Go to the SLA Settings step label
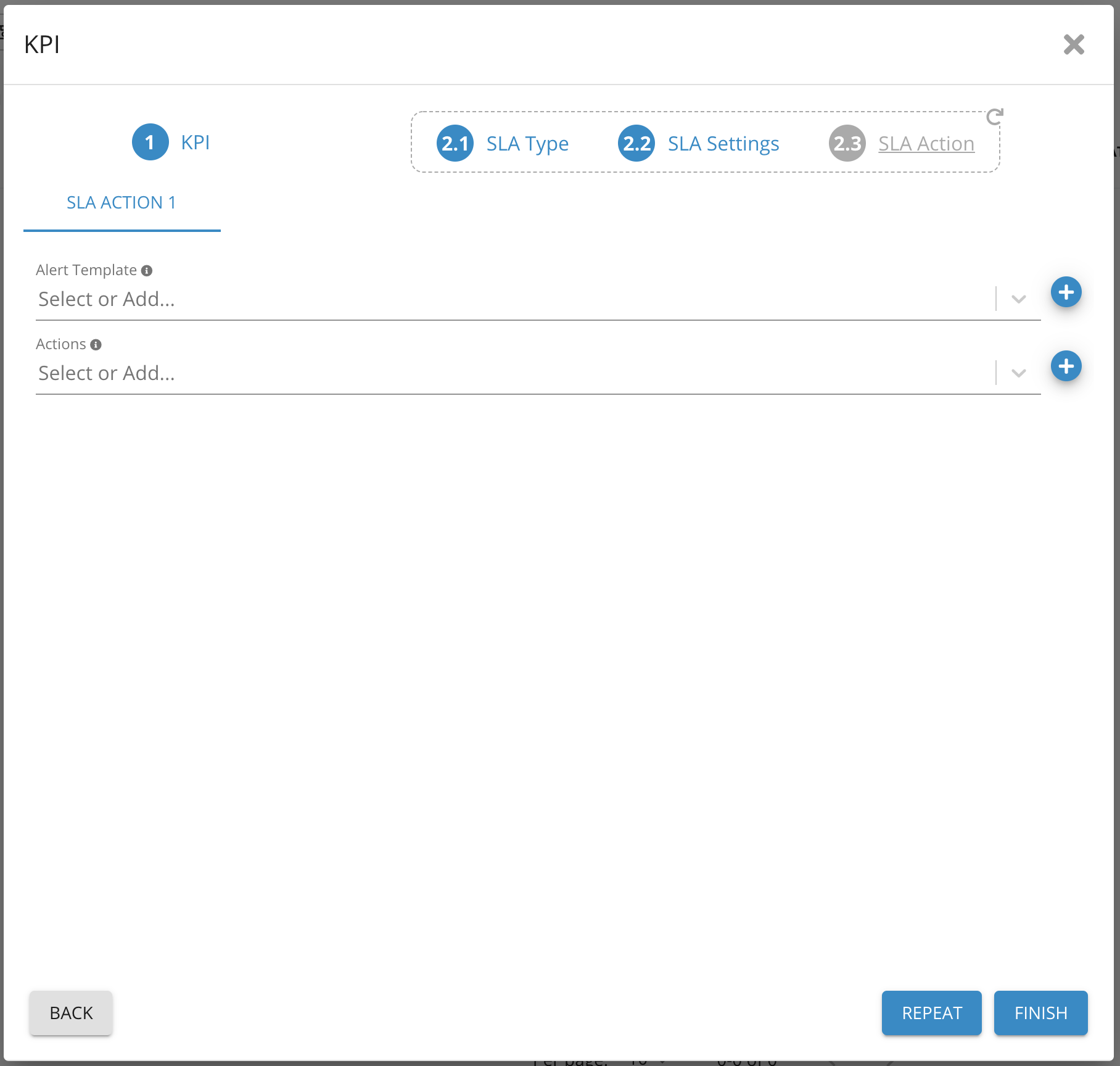This screenshot has height=1066, width=1120. point(723,144)
